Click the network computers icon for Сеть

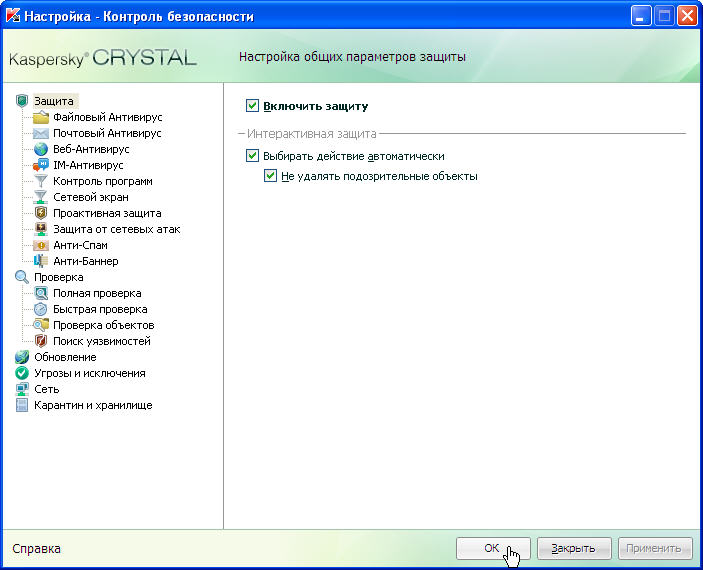pyautogui.click(x=22, y=389)
